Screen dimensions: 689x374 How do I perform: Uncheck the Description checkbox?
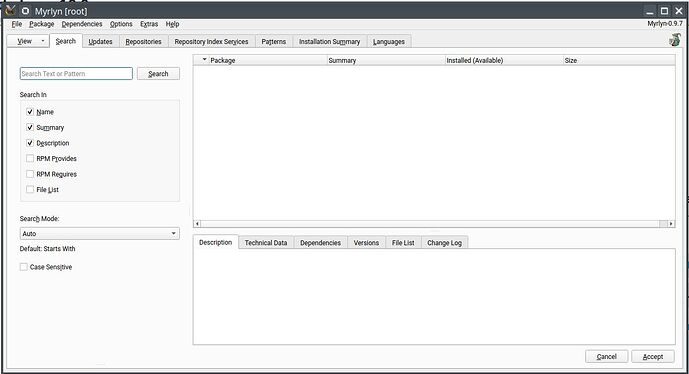(30, 143)
